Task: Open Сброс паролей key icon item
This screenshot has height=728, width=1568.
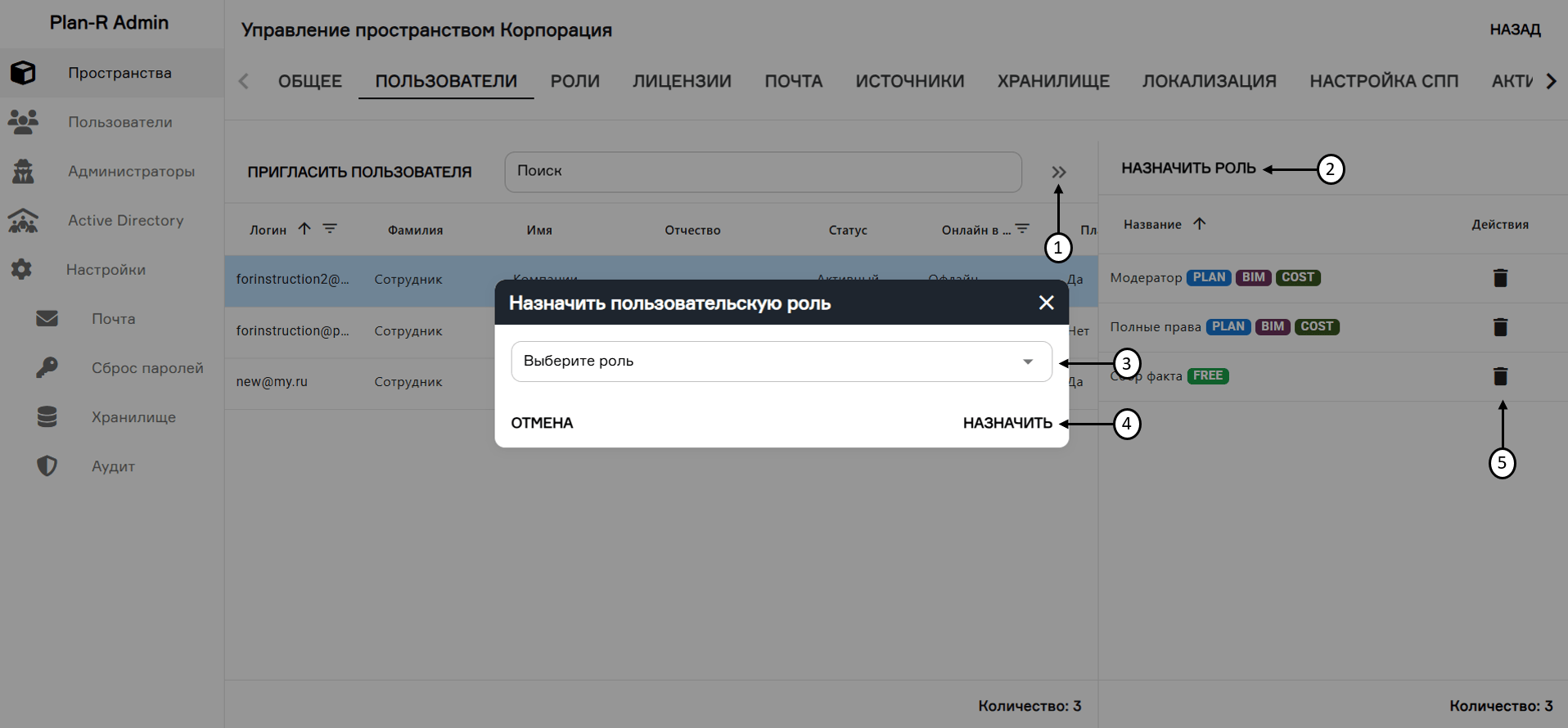Action: 146,368
